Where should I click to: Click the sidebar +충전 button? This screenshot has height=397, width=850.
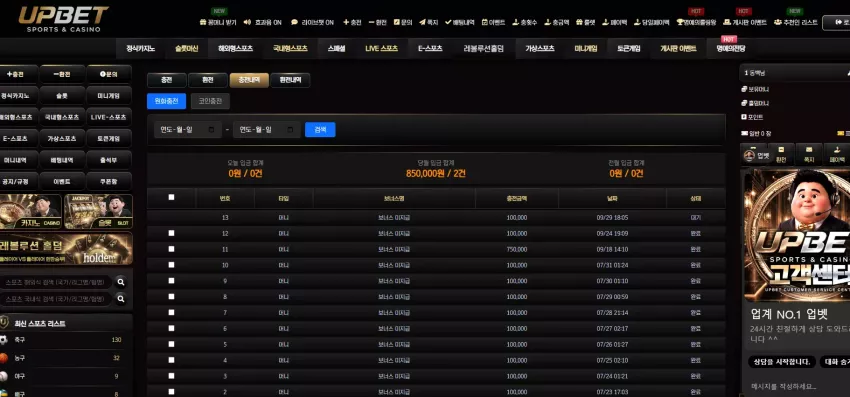click(x=17, y=74)
